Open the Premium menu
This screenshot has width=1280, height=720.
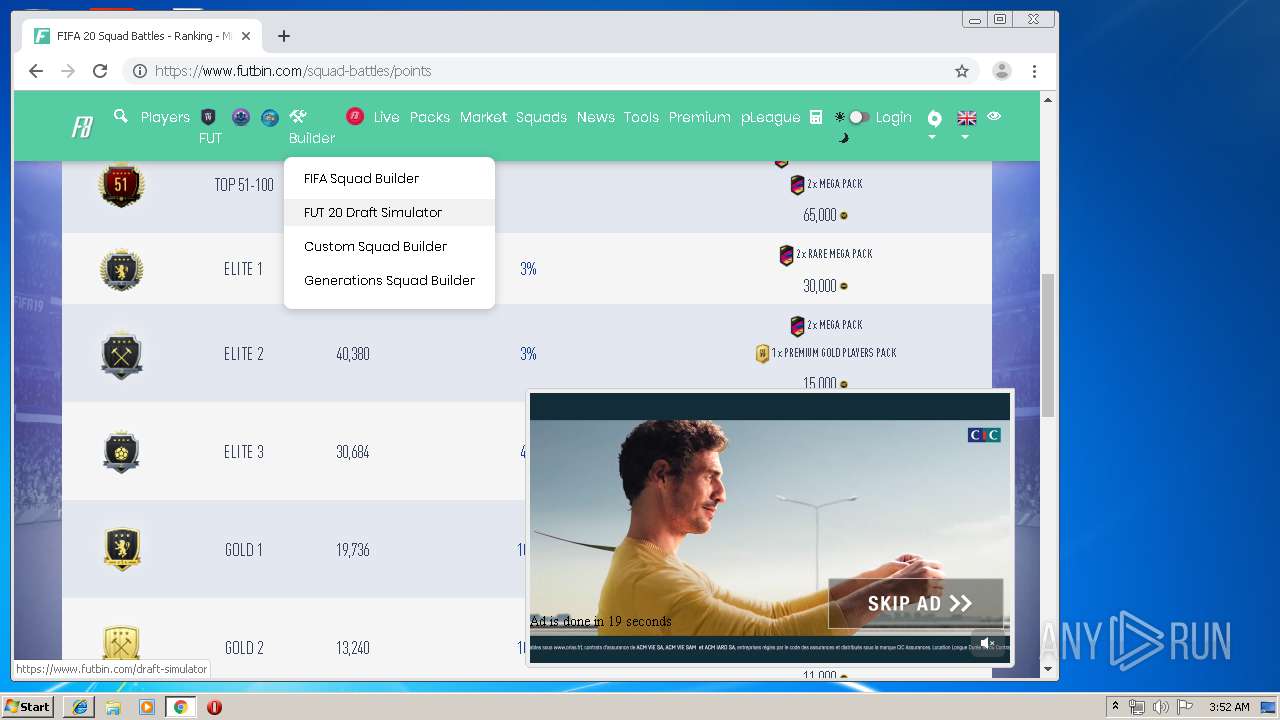click(x=699, y=117)
